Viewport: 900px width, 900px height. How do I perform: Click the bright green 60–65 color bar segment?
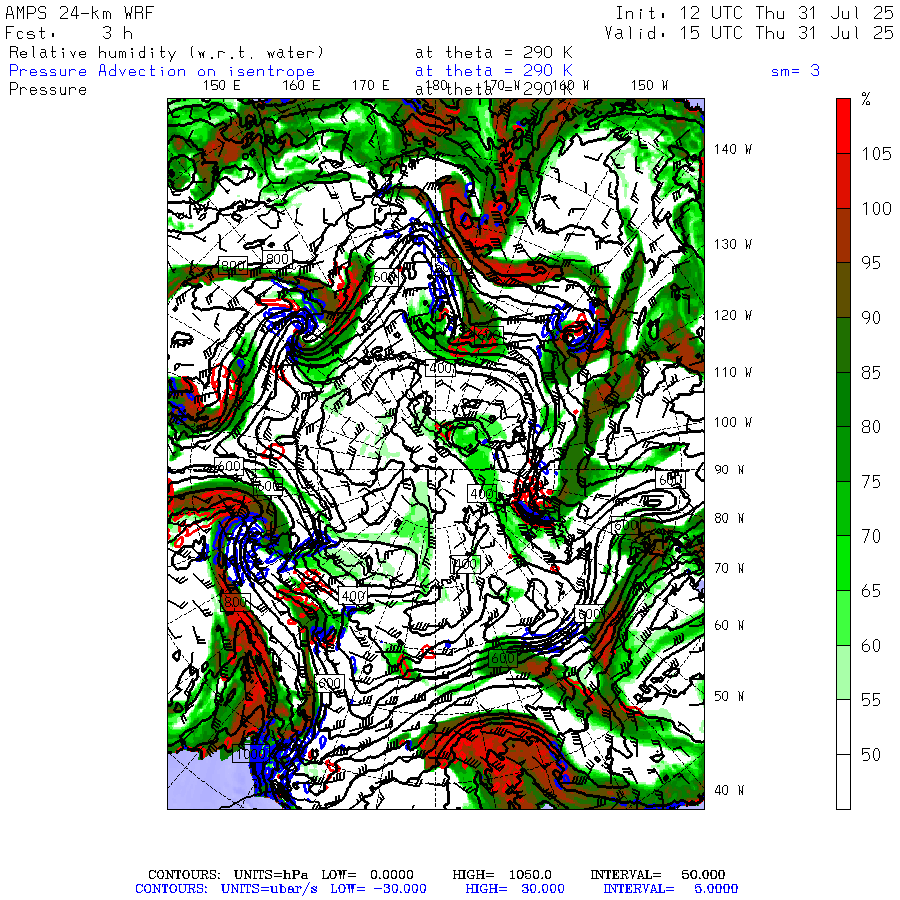(x=843, y=618)
